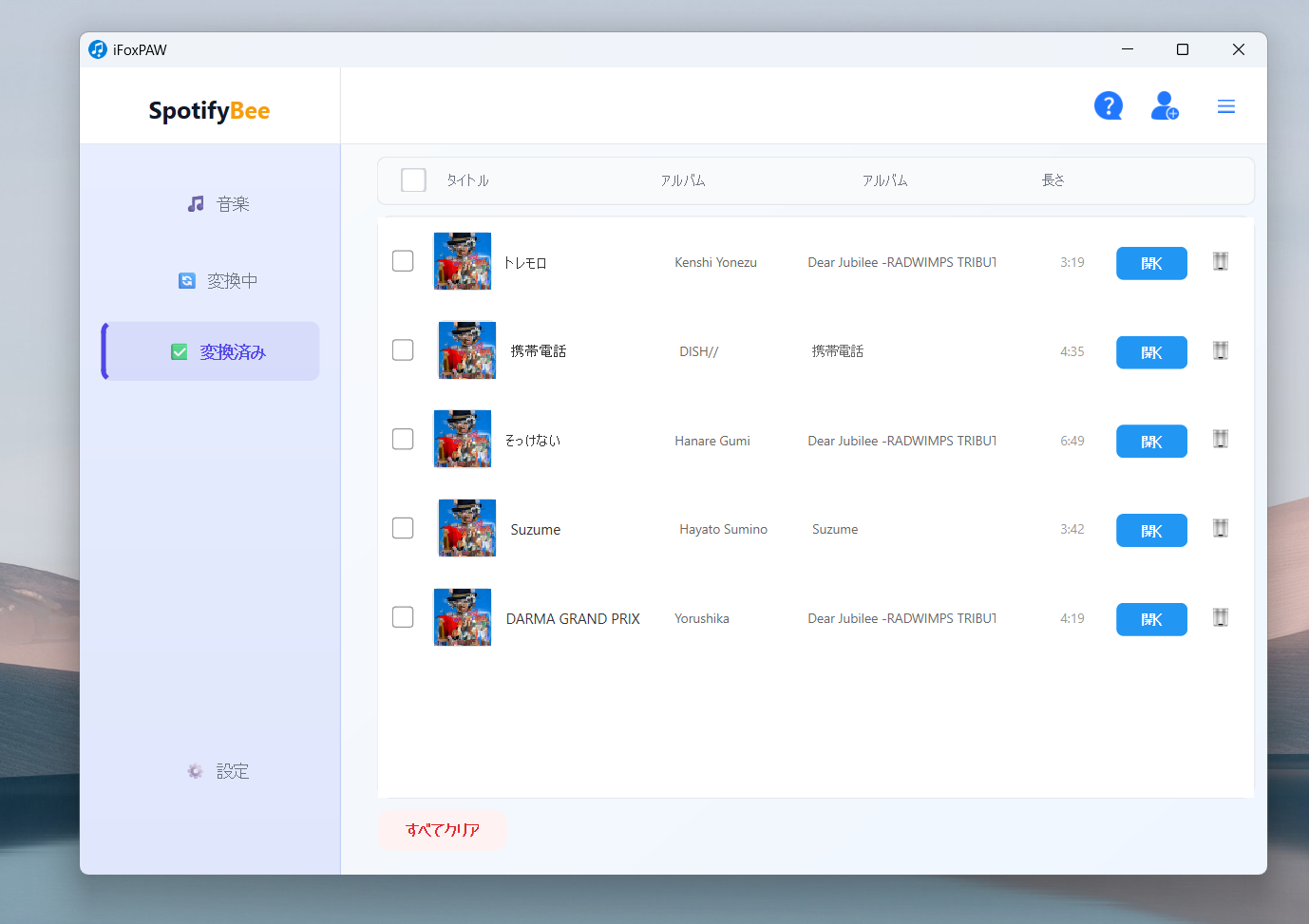Check the checkbox next to そっけない

[x=402, y=439]
